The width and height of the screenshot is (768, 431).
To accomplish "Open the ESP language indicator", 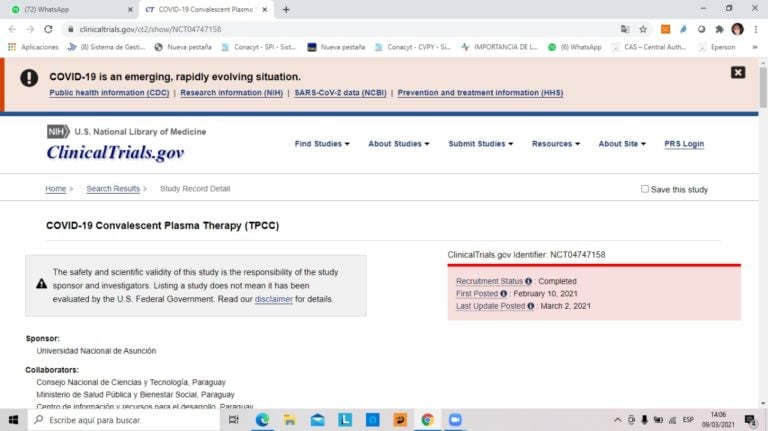I will (x=688, y=420).
